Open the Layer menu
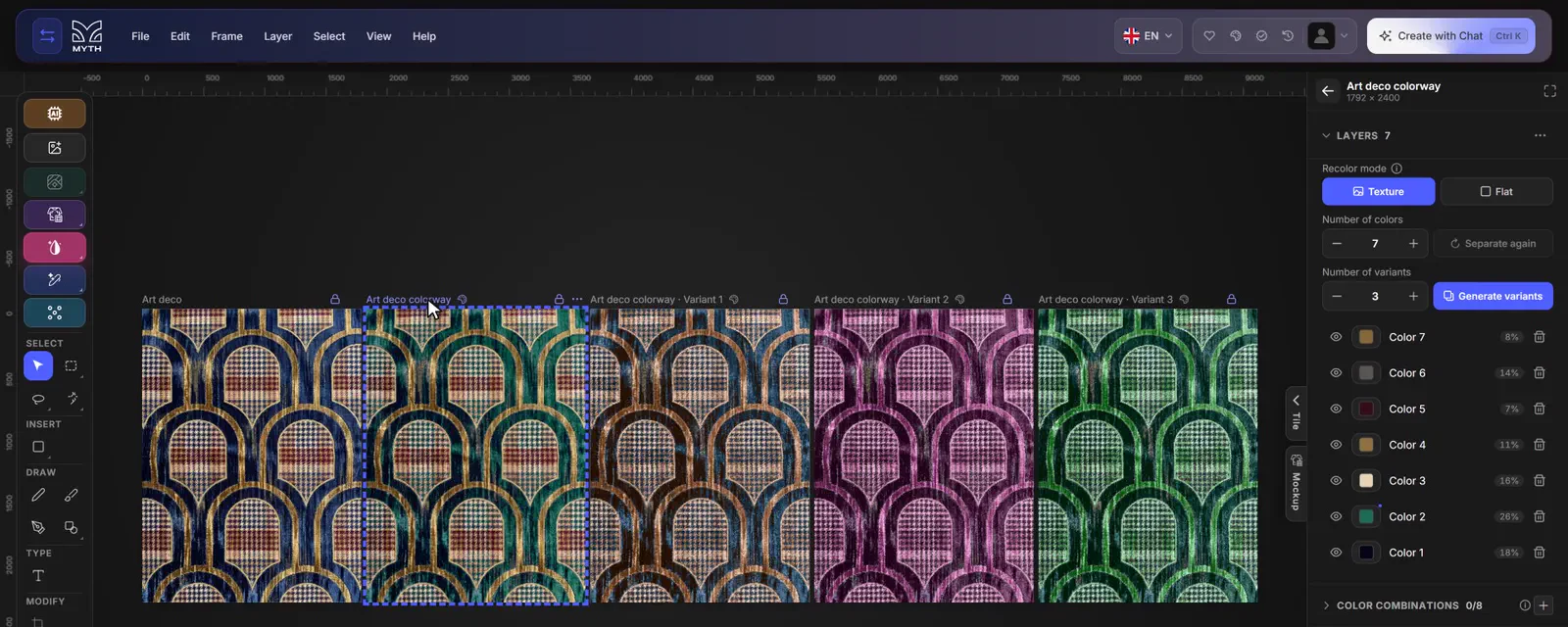This screenshot has width=1568, height=627. point(277,36)
